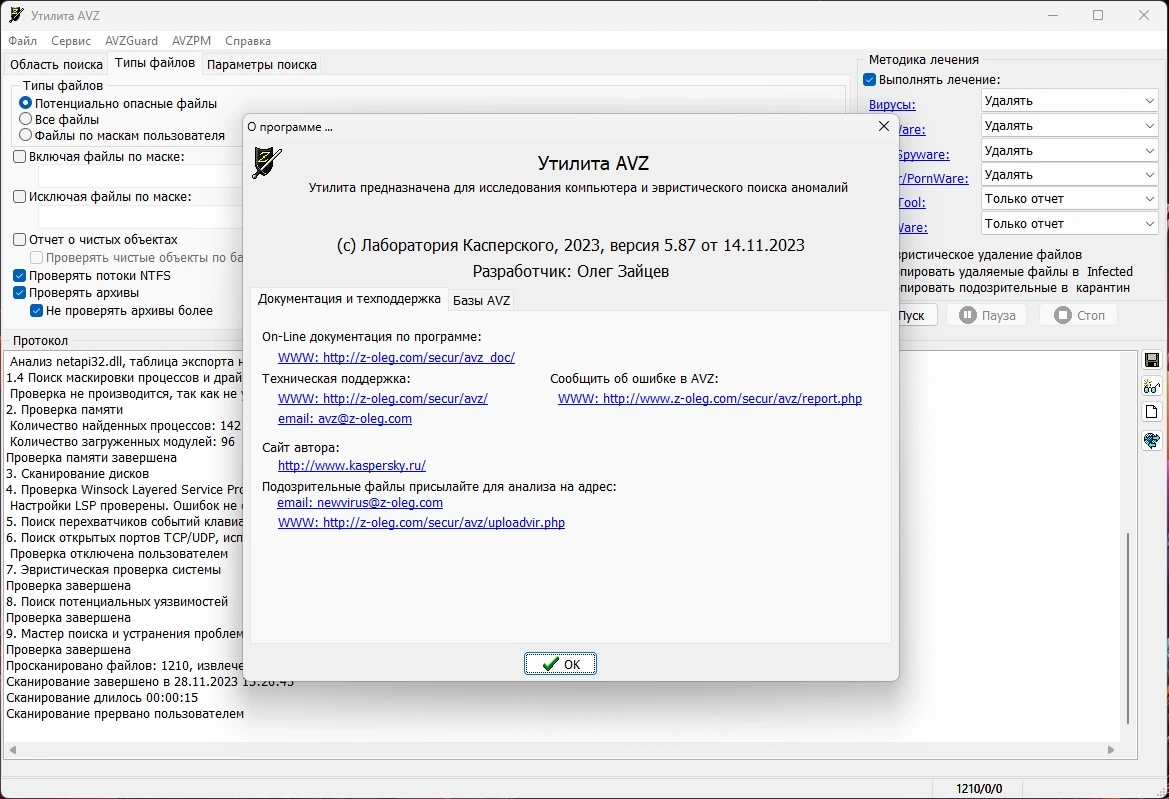Check the Отчет о чистых объектах box
The width and height of the screenshot is (1169, 799).
20,239
